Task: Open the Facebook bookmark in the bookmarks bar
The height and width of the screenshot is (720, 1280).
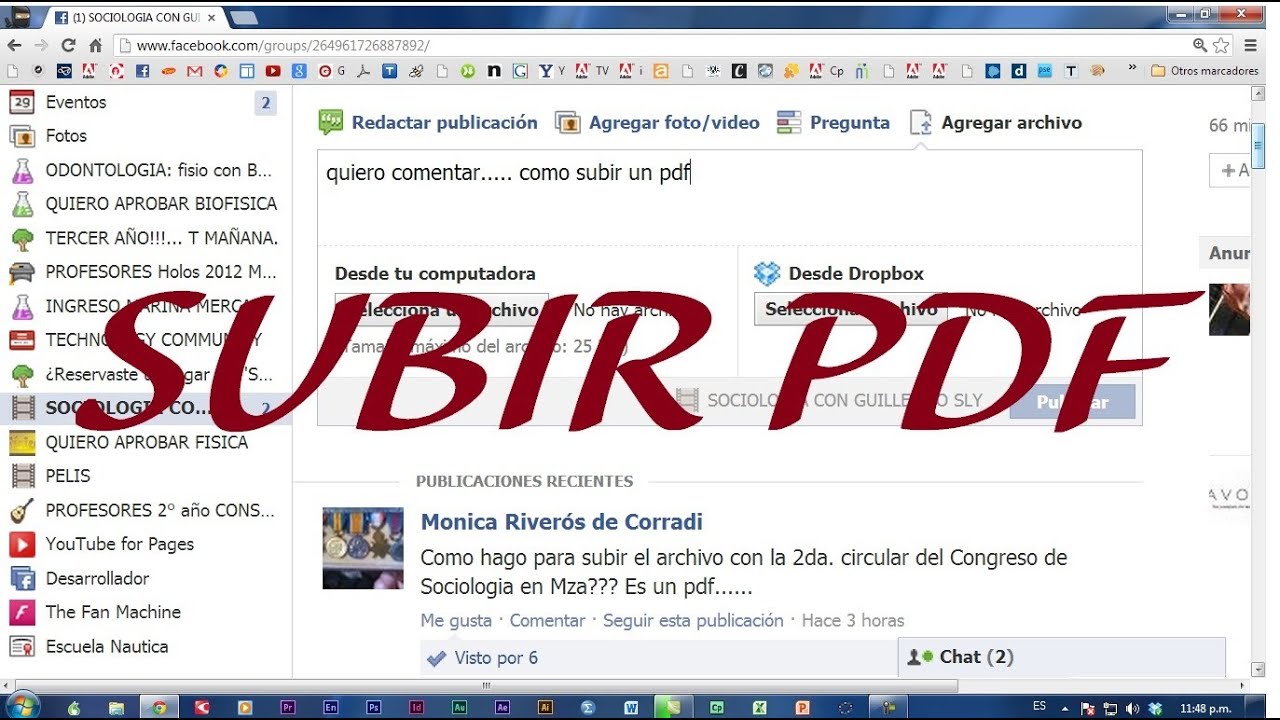Action: [142, 71]
